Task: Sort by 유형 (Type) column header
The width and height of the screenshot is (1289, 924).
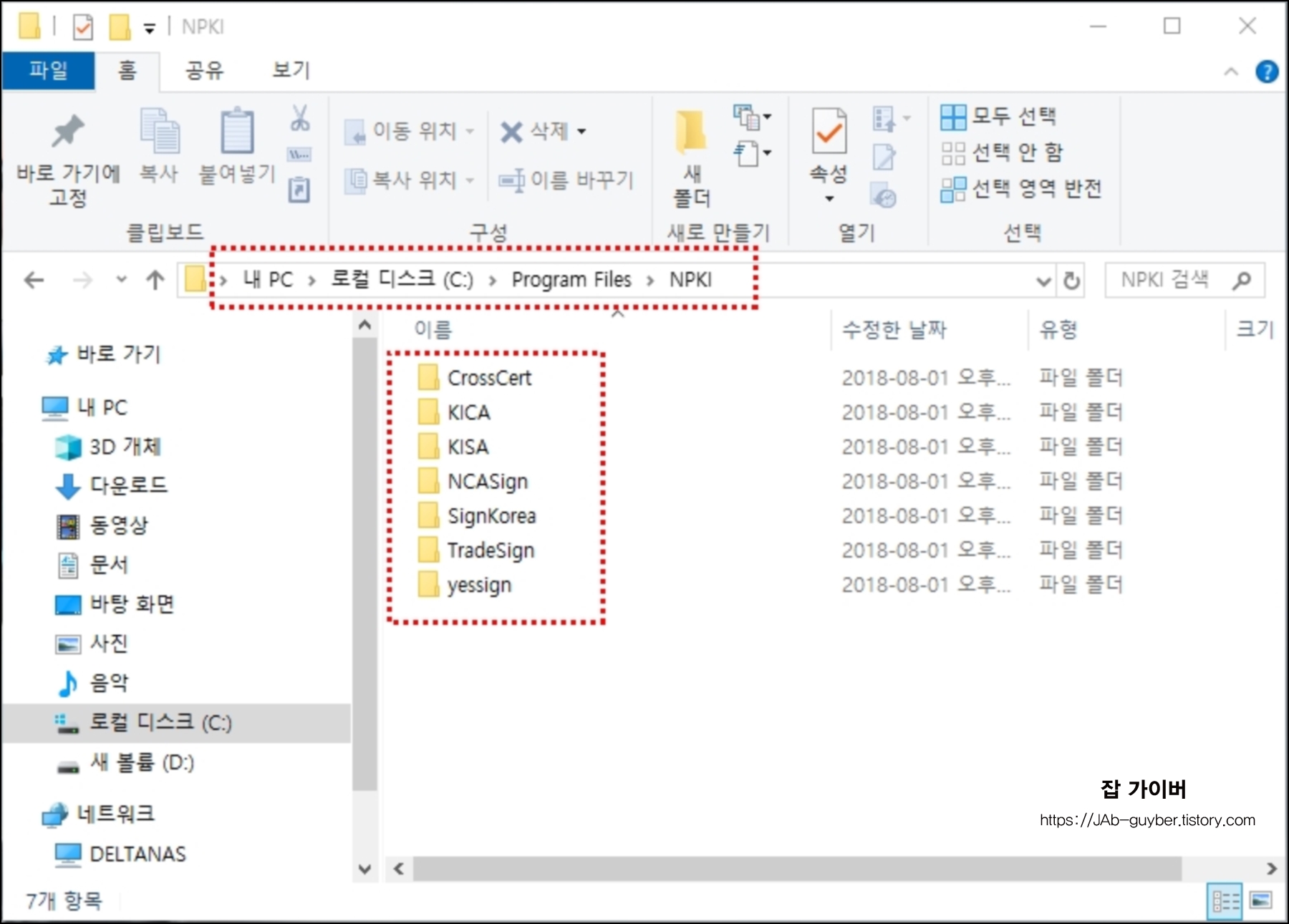Action: point(1058,329)
